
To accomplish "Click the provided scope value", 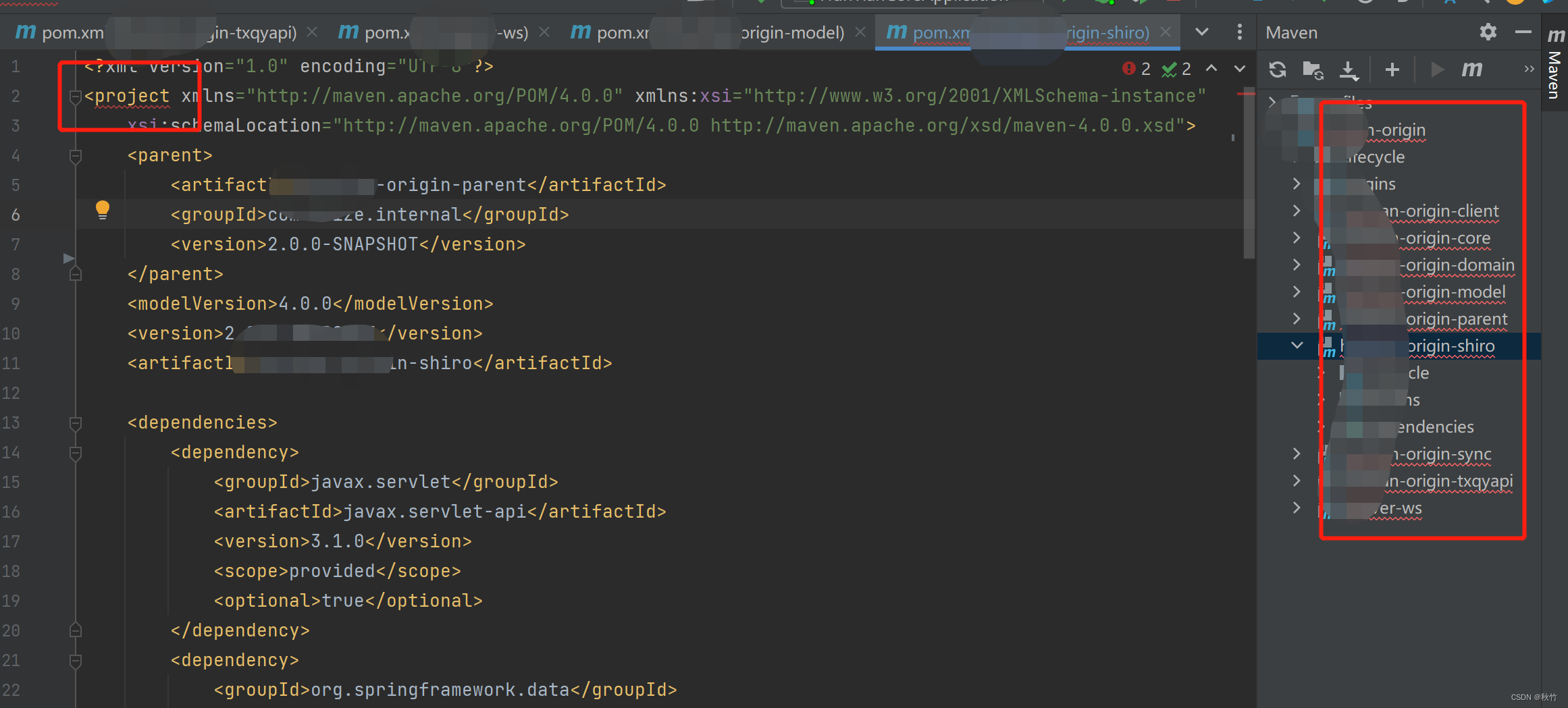I will pyautogui.click(x=332, y=571).
